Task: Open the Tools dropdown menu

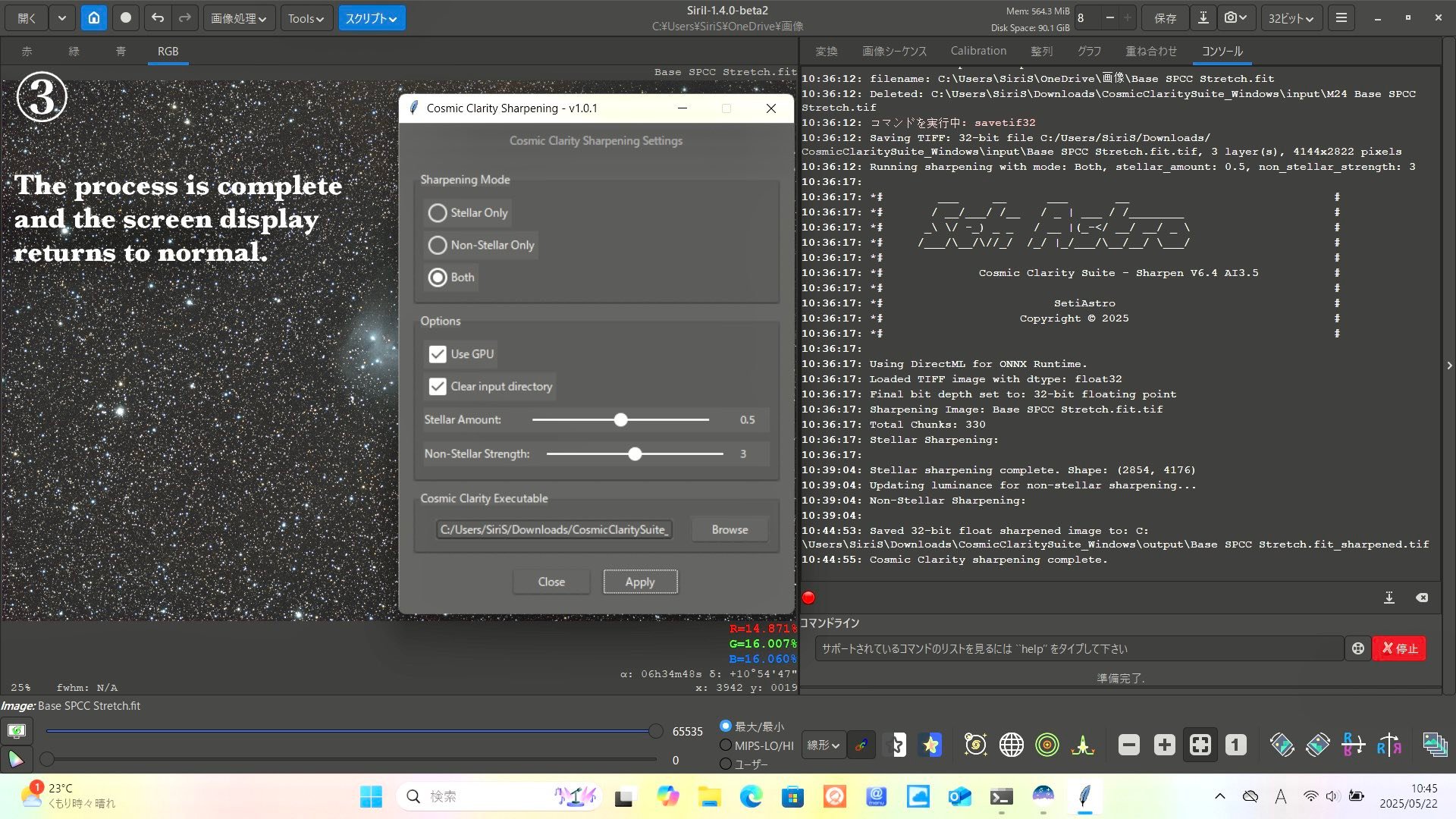Action: pos(306,18)
